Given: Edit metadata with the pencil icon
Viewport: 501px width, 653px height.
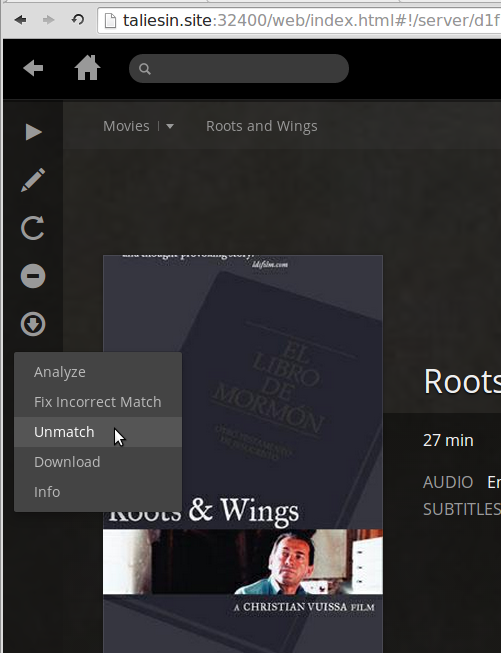Looking at the screenshot, I should [x=33, y=180].
